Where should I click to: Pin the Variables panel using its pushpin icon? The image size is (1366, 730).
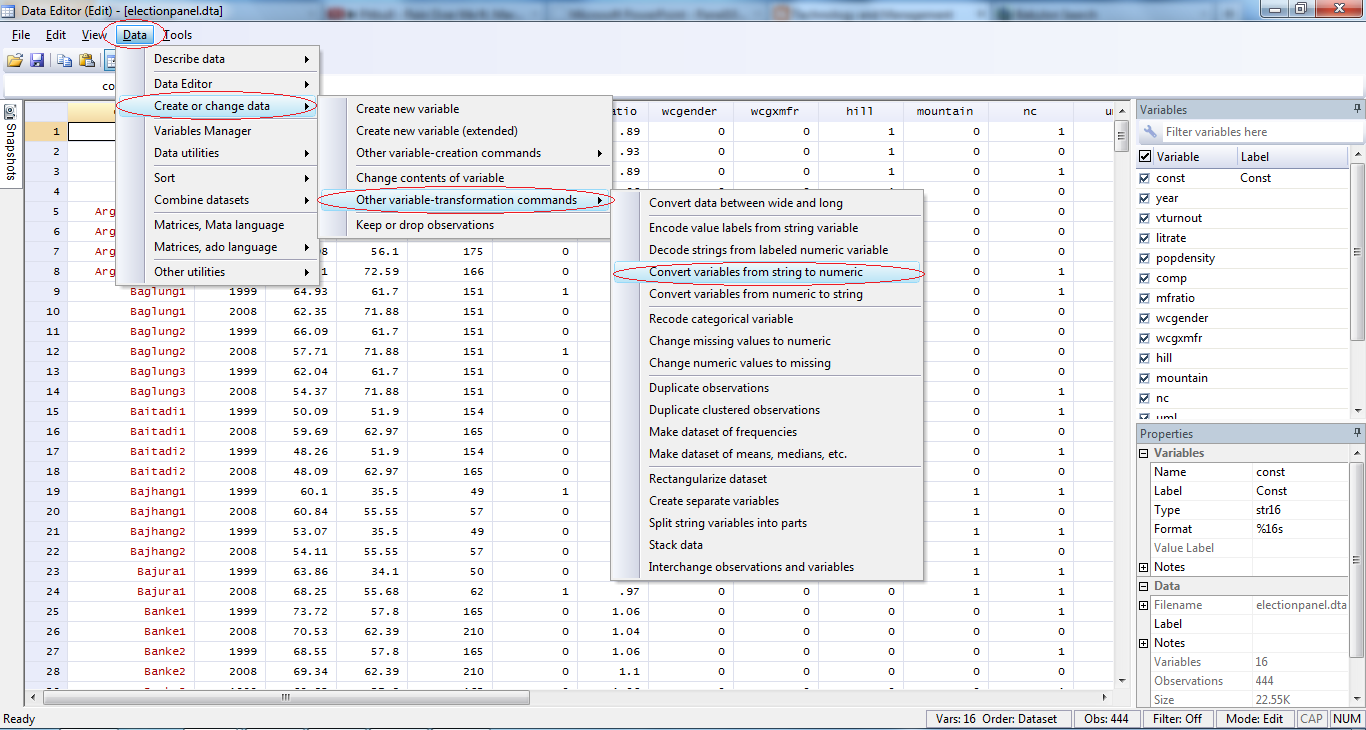[1355, 108]
